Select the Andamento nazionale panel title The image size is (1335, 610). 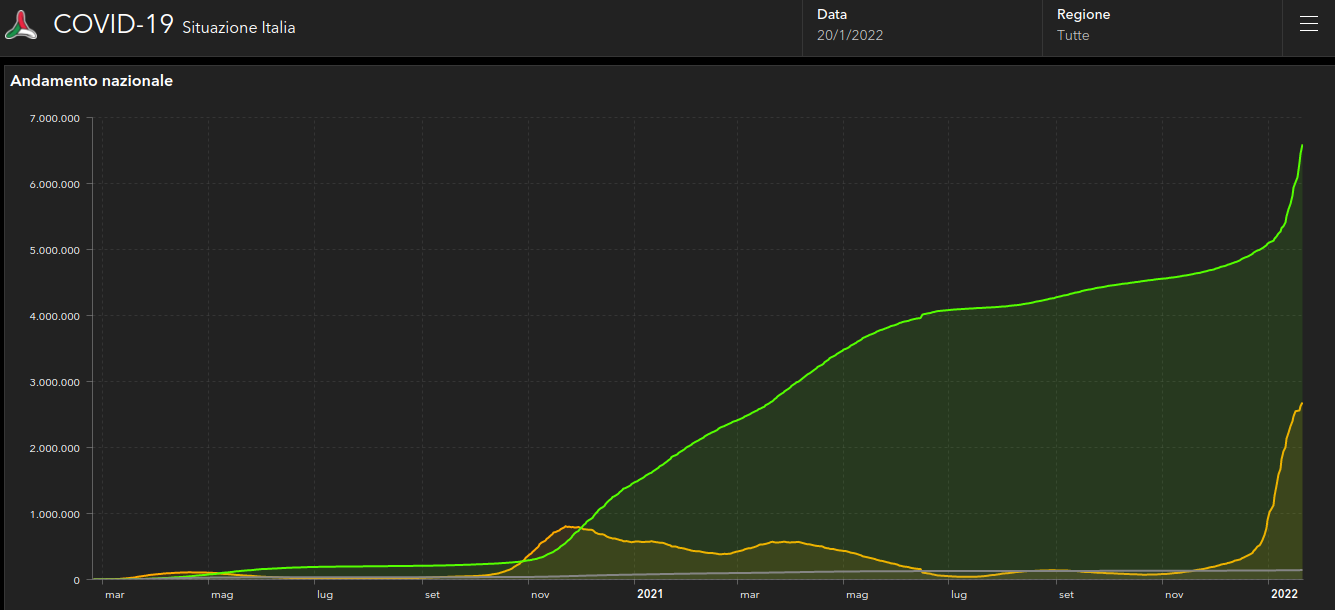pyautogui.click(x=92, y=81)
